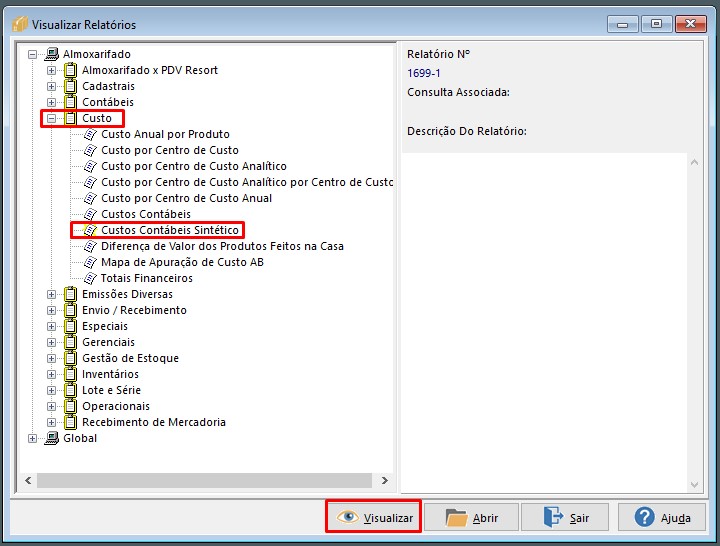This screenshot has width=720, height=546.
Task: Click the tree horizontal scrollbar thumb
Action: 204,481
